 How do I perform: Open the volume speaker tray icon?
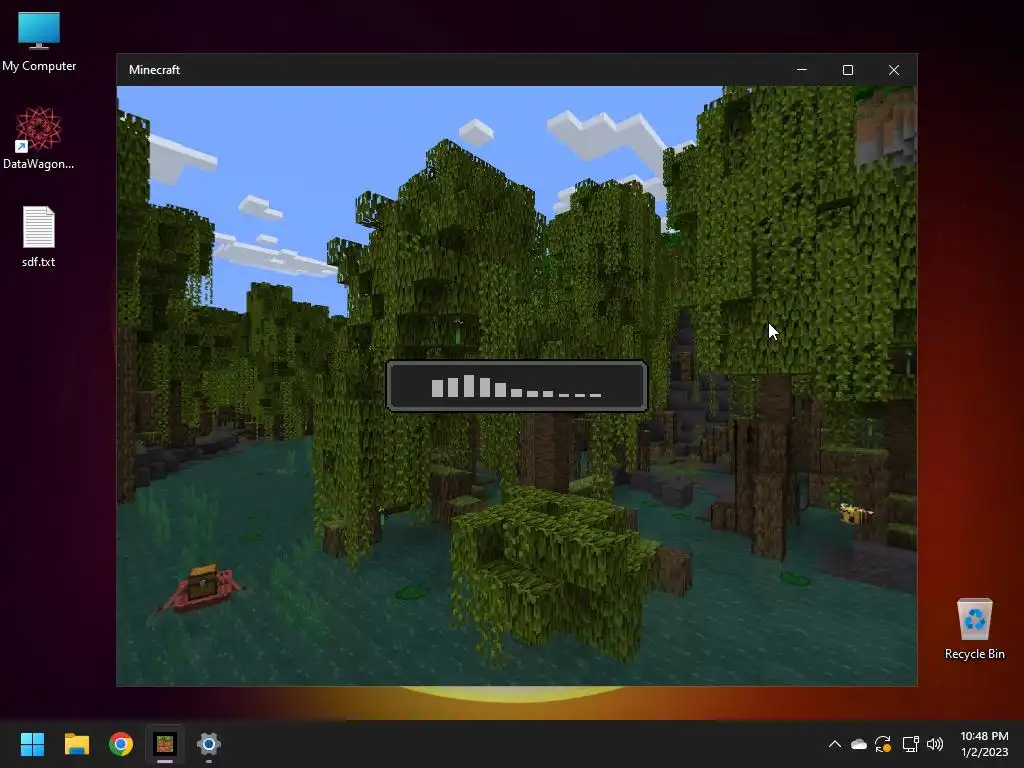935,744
